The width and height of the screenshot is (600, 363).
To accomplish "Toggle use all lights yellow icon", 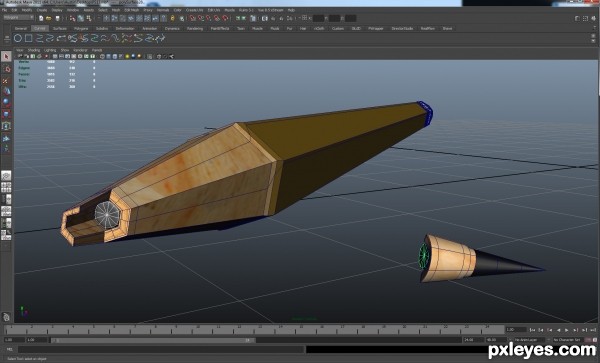I will pyautogui.click(x=127, y=56).
